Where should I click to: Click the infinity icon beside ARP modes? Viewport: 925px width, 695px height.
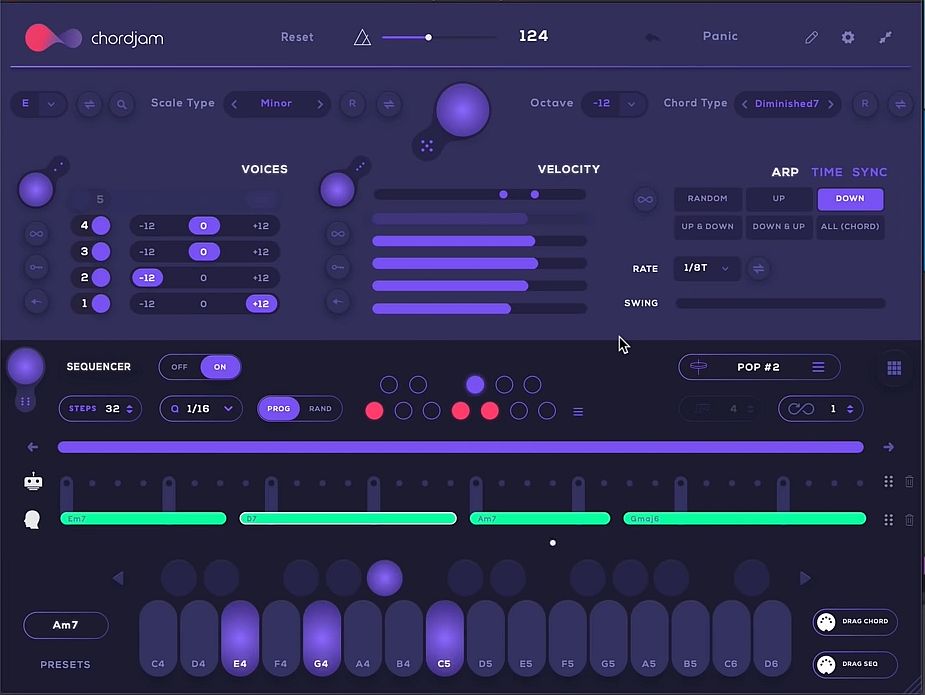coord(645,199)
